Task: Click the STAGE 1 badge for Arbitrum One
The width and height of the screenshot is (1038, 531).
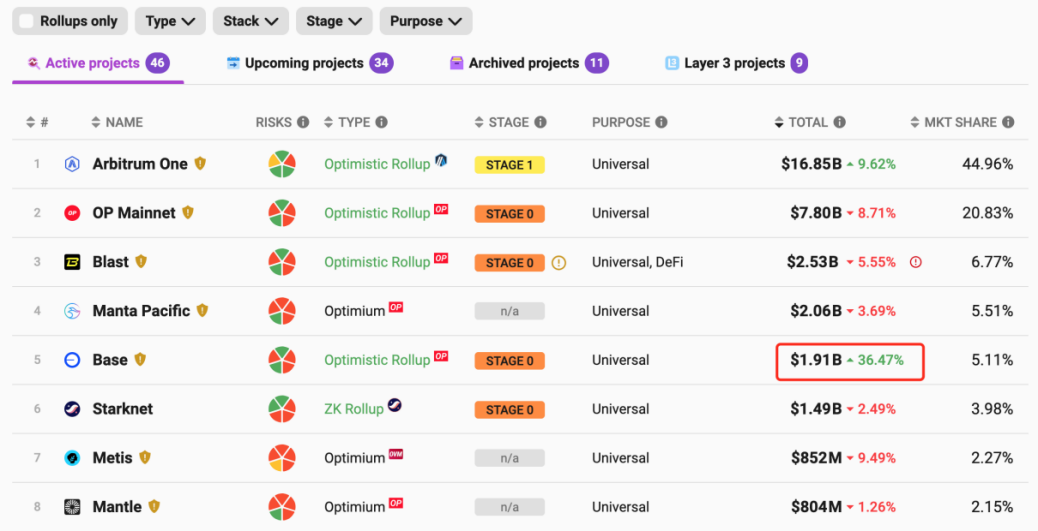Action: [510, 165]
